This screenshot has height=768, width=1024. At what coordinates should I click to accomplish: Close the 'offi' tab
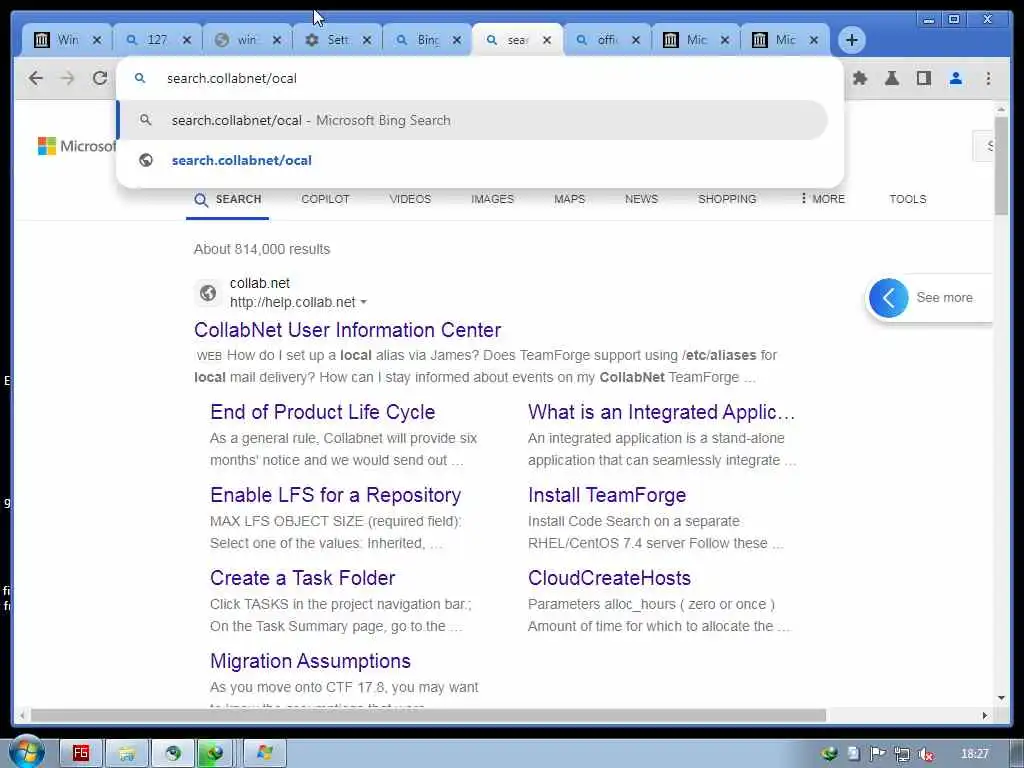(x=635, y=40)
